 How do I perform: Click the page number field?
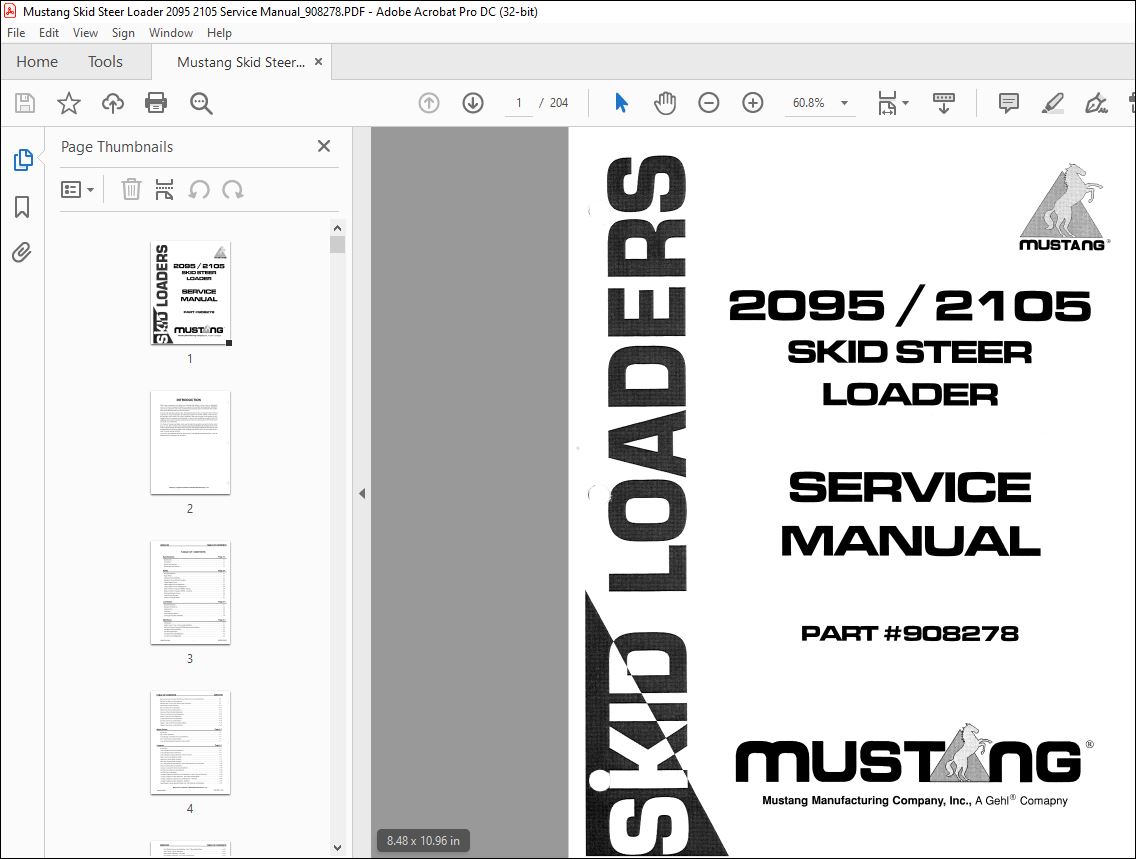coord(519,103)
